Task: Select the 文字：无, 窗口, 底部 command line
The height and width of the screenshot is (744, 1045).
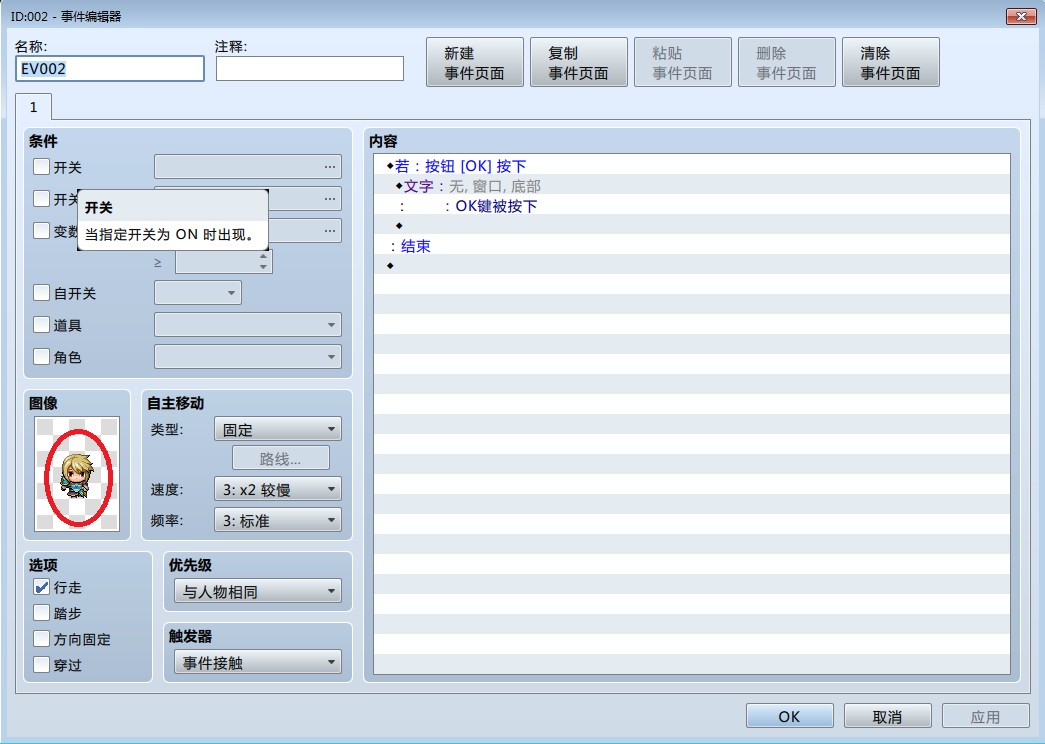Action: point(692,185)
